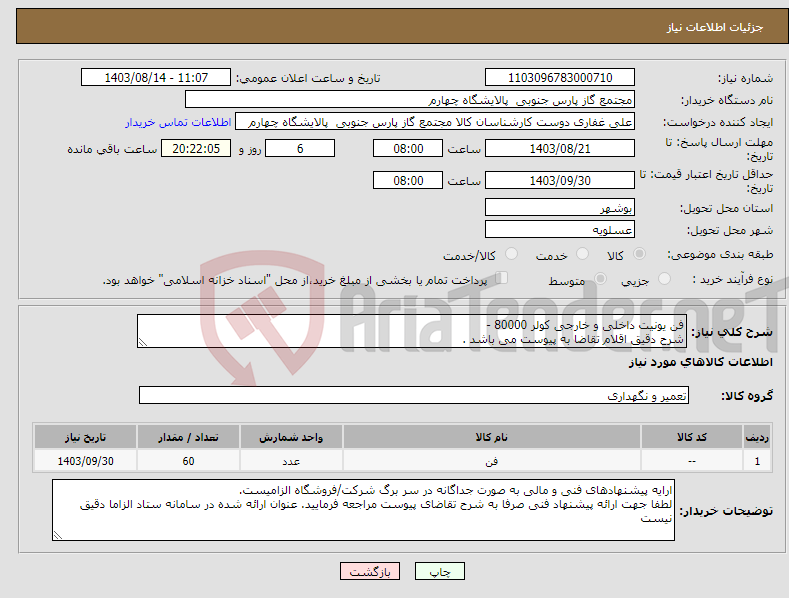The image size is (789, 598).
Task: Click the شماره نیاز field 1103096783000710
Action: 560,78
